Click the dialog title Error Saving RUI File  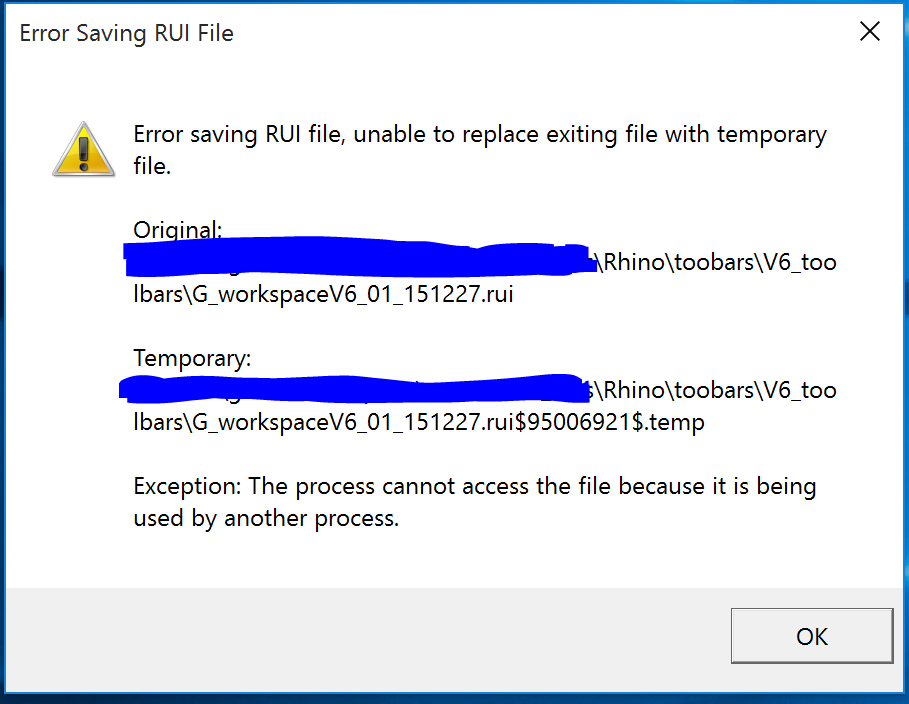point(126,33)
